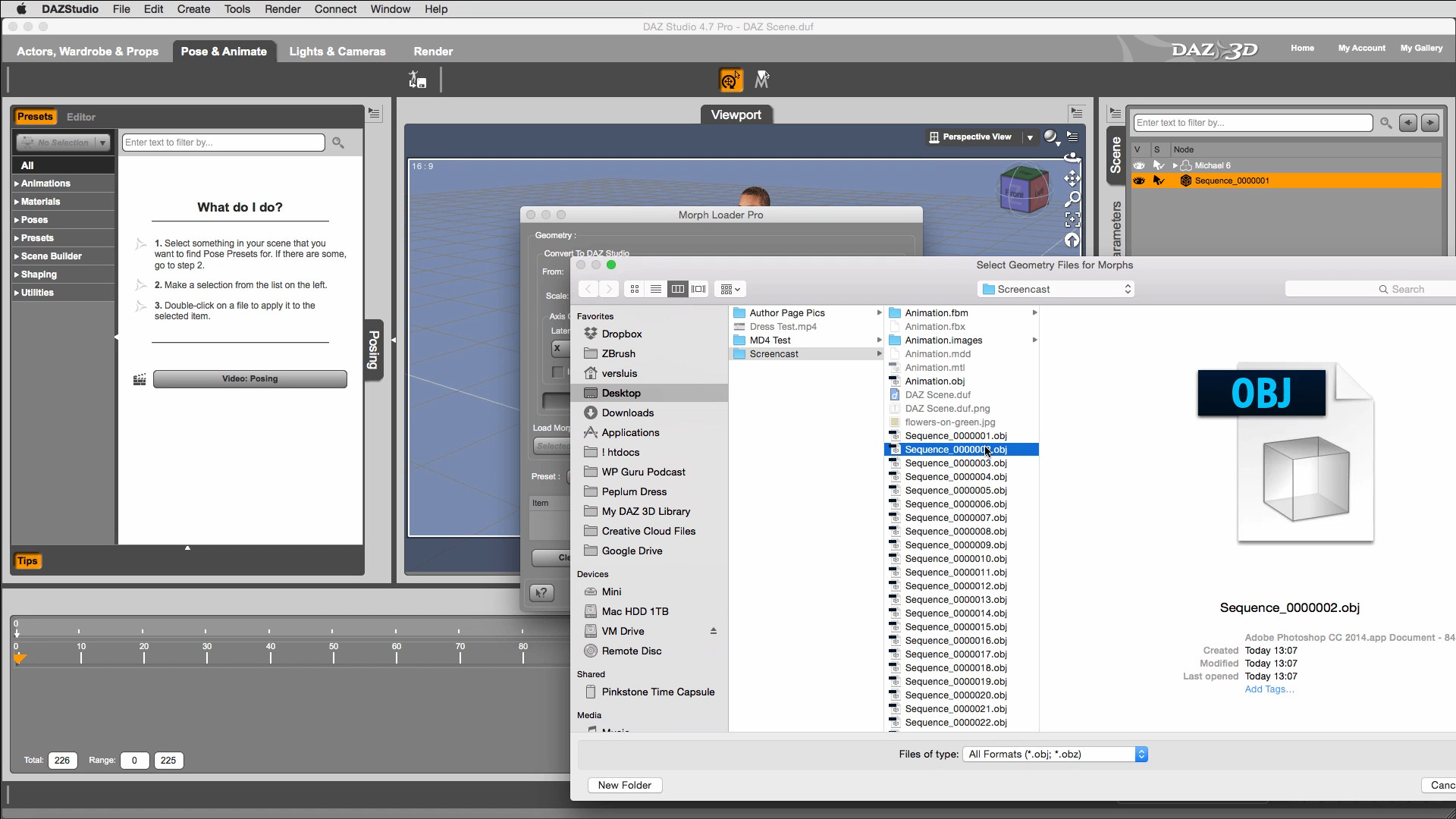
Task: Click the Presets filter text field
Action: point(223,143)
